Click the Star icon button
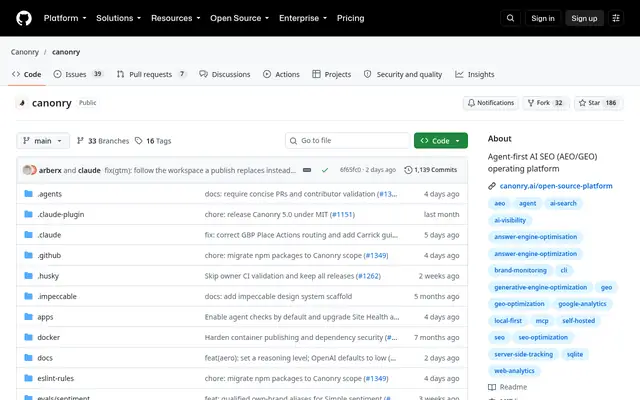Screen dimensions: 640x400 [x=598, y=103]
